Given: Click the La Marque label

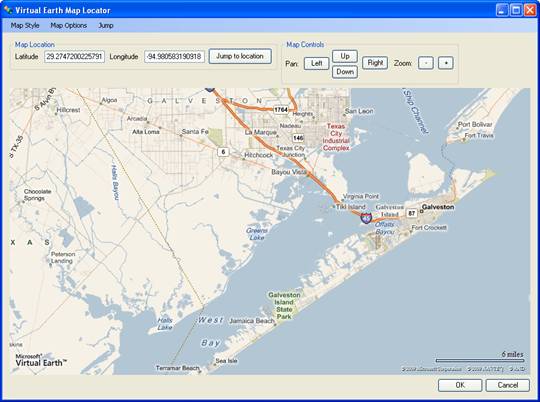Looking at the screenshot, I should click(260, 132).
